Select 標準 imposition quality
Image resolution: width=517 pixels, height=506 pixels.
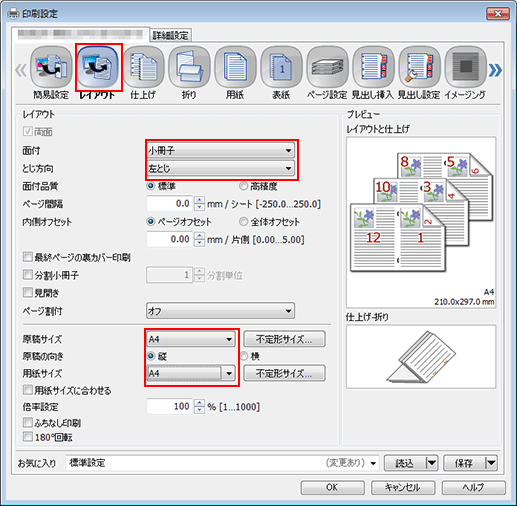(x=151, y=186)
